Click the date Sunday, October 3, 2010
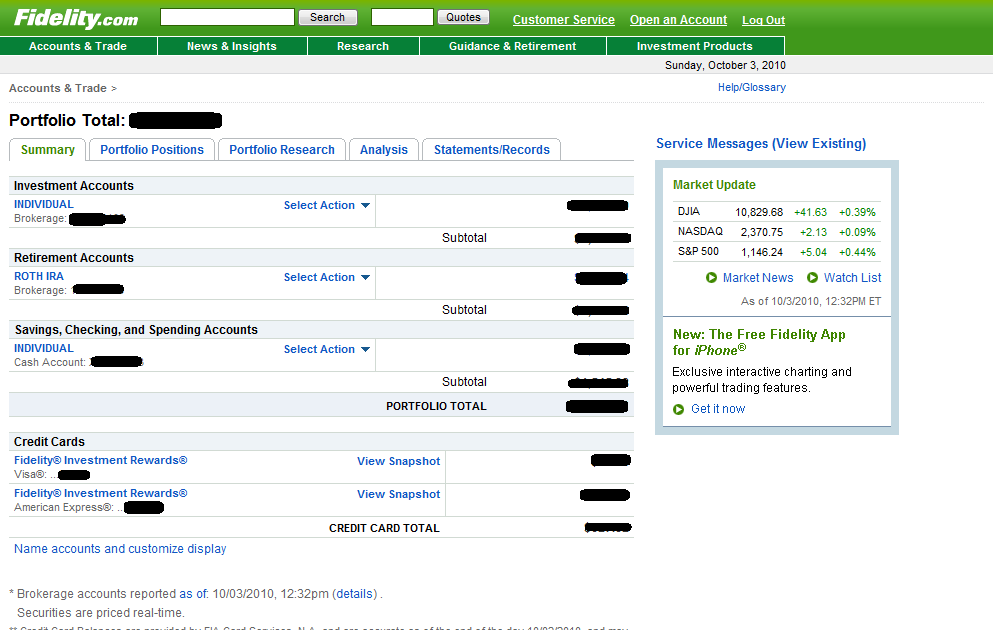Screen dimensions: 993x630 725,65
